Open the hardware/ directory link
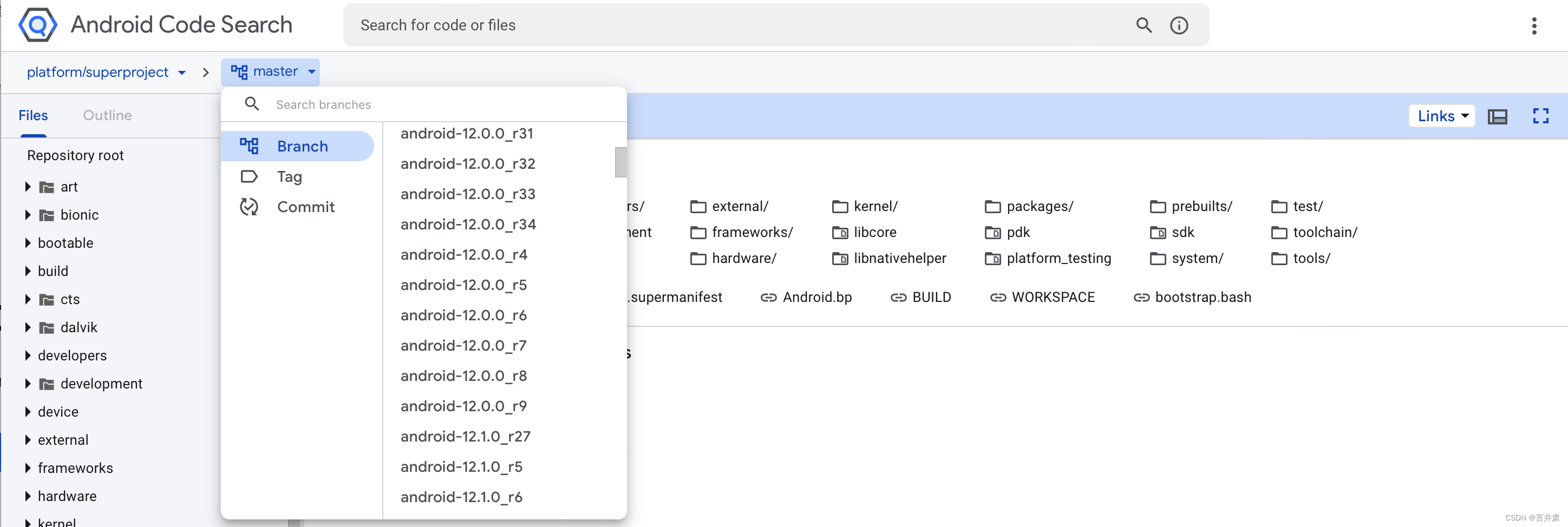The width and height of the screenshot is (1568, 527). point(744,259)
